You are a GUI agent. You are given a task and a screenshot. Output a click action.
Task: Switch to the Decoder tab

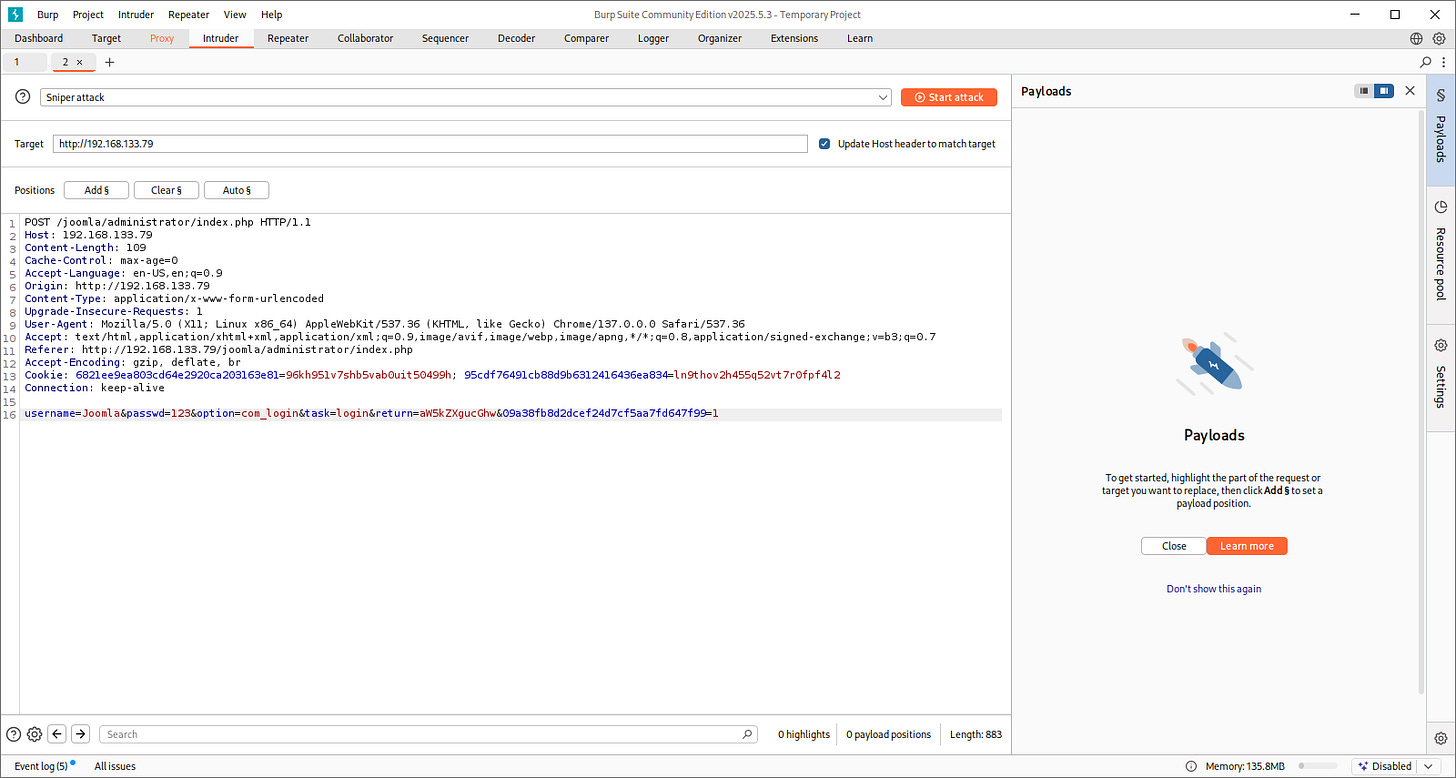[x=517, y=38]
